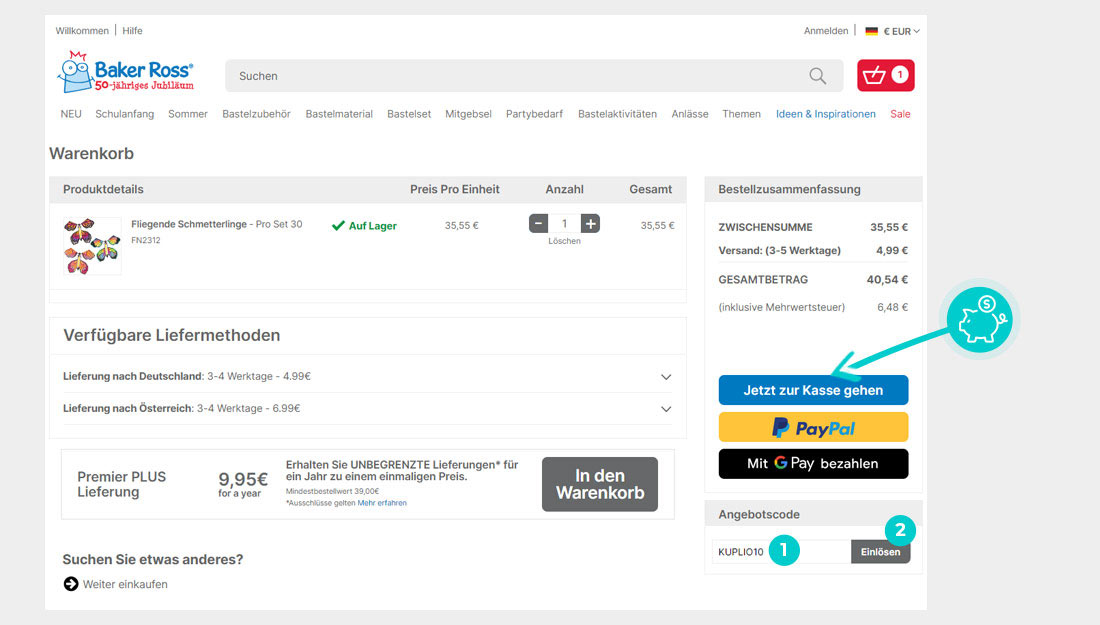1100x625 pixels.
Task: Decrease quantity with minus button
Action: point(538,224)
